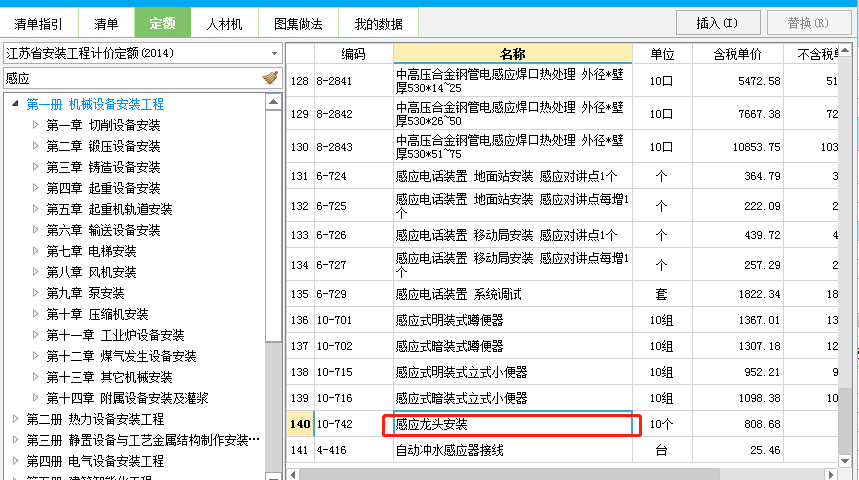The width and height of the screenshot is (859, 480).
Task: Select row 8-2841 code cell
Action: point(353,81)
